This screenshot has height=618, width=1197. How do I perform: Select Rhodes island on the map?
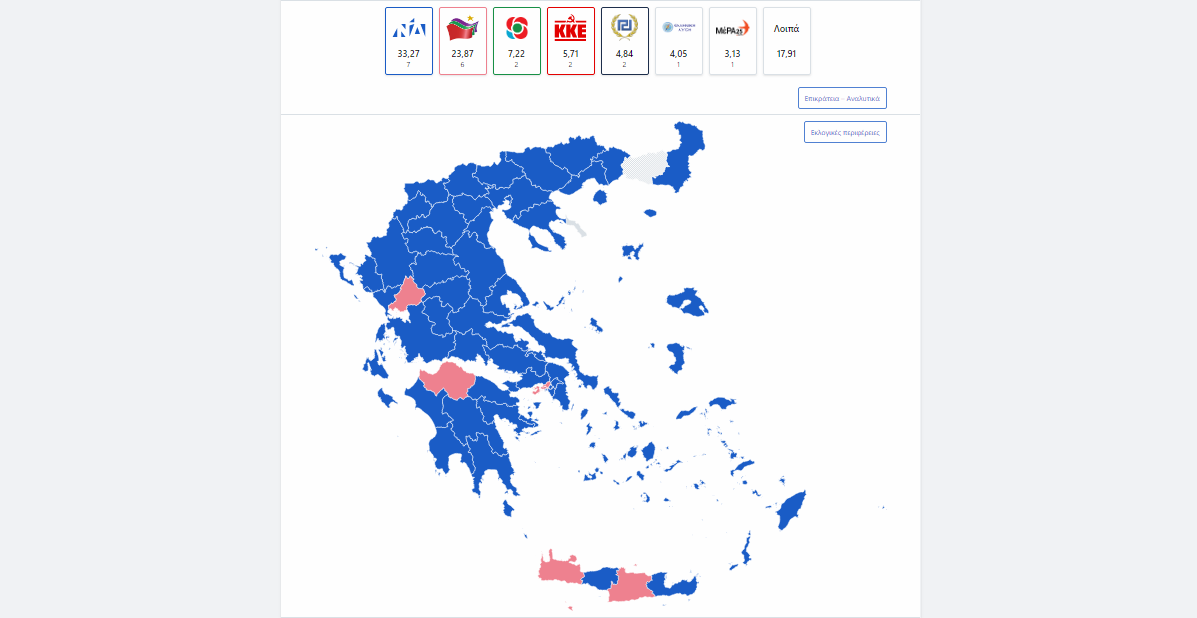793,510
